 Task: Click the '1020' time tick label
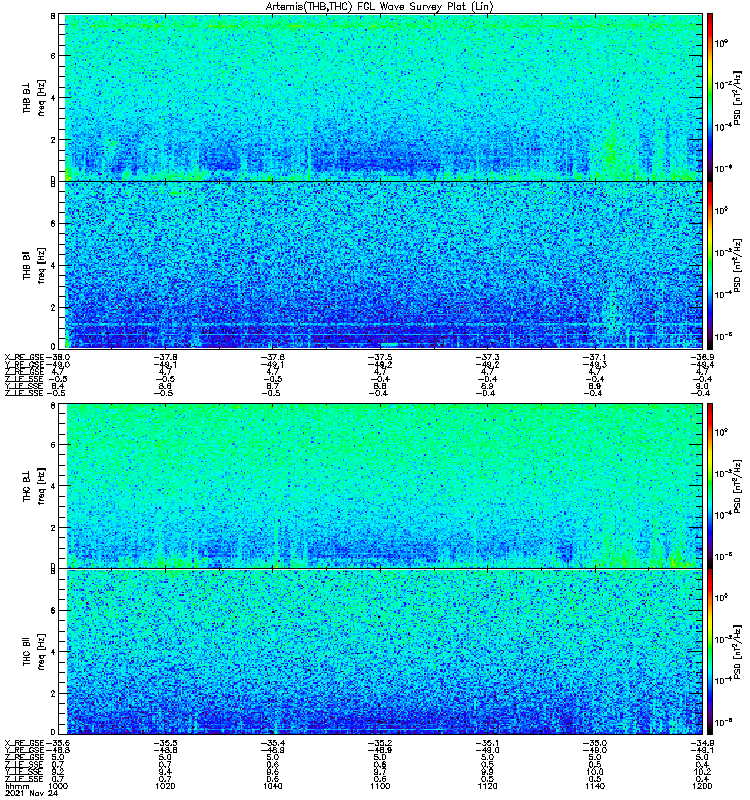(x=165, y=786)
